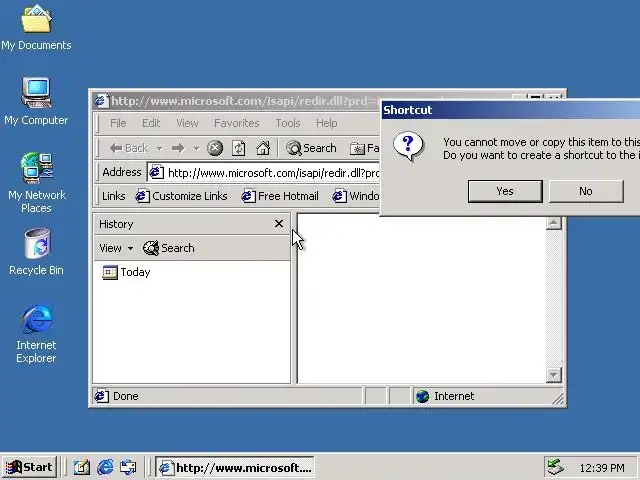Open the Tools menu
Screen dimensions: 640x480
coord(288,123)
